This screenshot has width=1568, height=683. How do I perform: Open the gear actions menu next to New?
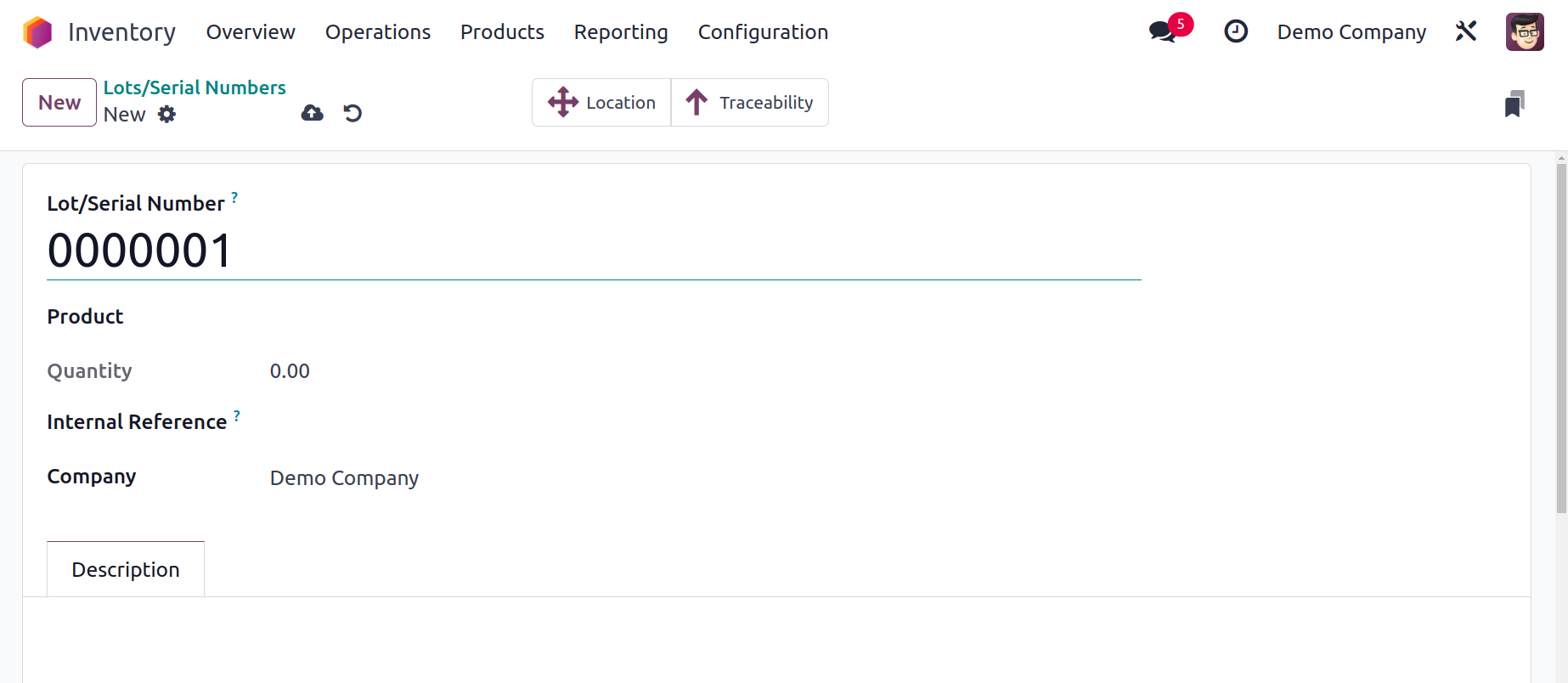pyautogui.click(x=167, y=114)
